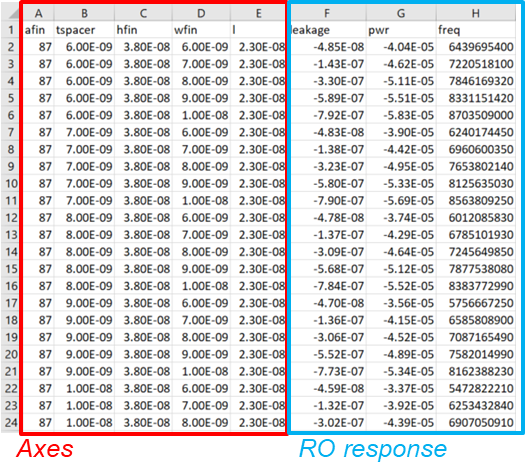Select cell with freq 6253432840
The width and height of the screenshot is (525, 465).
(x=476, y=405)
